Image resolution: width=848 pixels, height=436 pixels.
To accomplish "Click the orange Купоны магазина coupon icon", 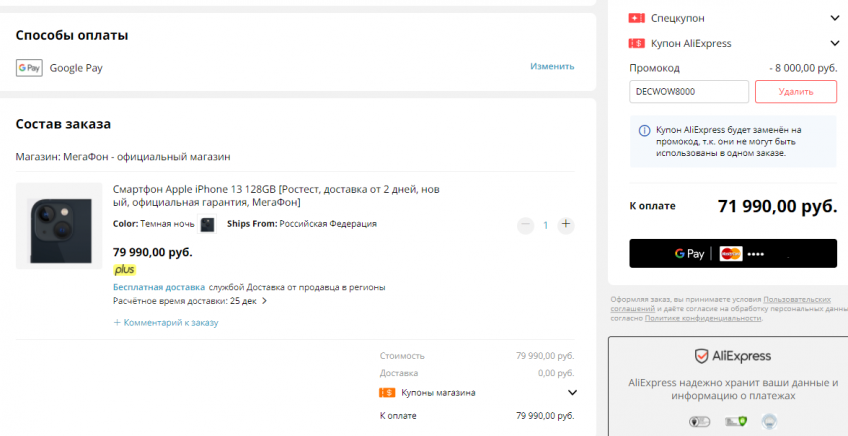I will coord(387,393).
